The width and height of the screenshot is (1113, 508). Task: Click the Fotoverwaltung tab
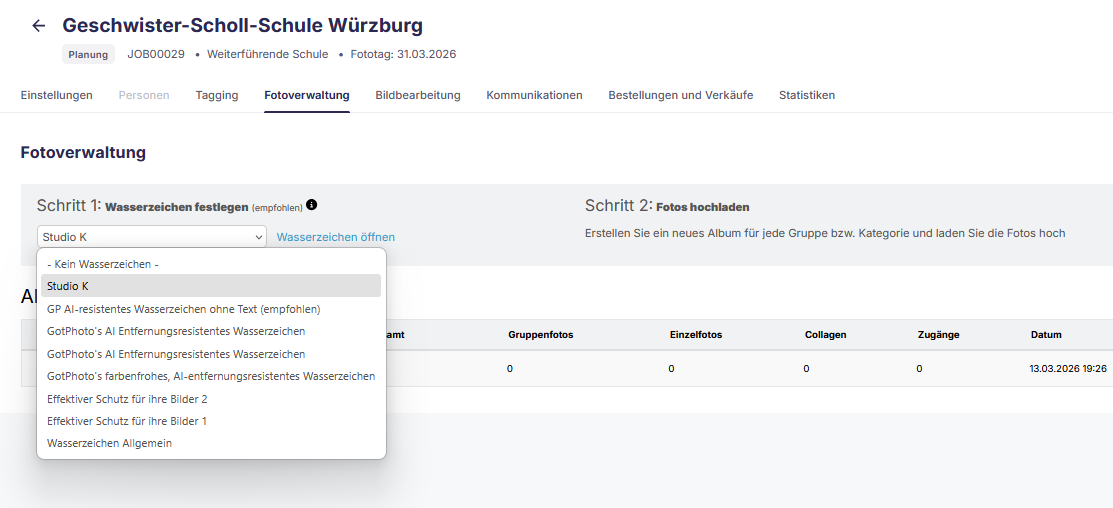coord(307,95)
